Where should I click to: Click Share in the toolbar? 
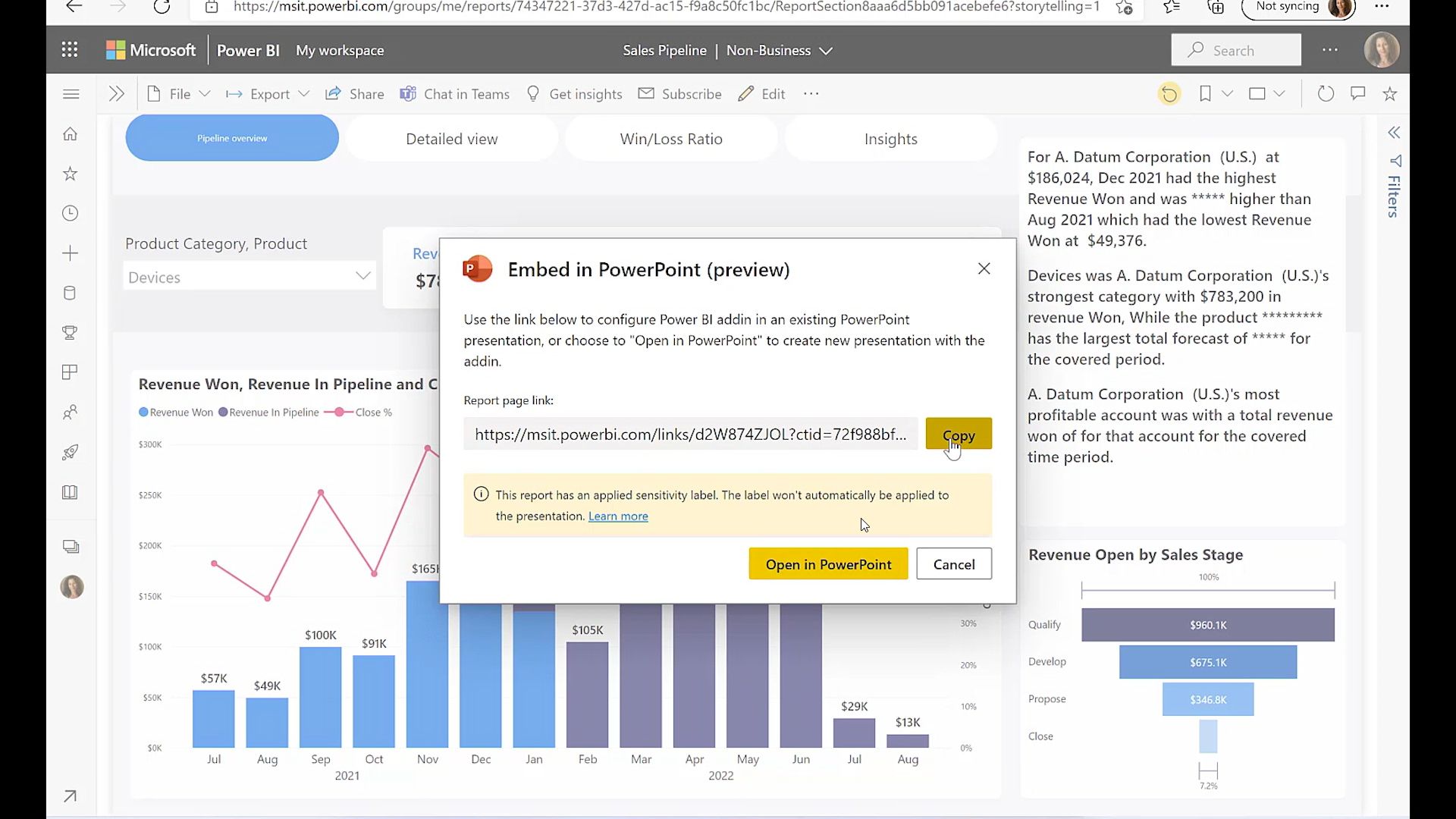(355, 94)
